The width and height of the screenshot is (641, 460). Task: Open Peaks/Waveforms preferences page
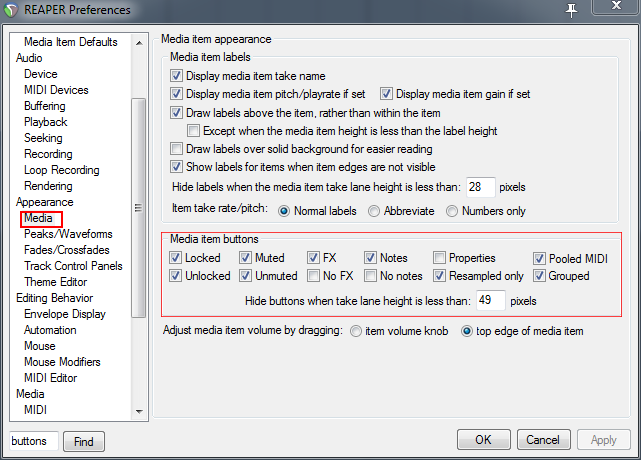(x=68, y=234)
